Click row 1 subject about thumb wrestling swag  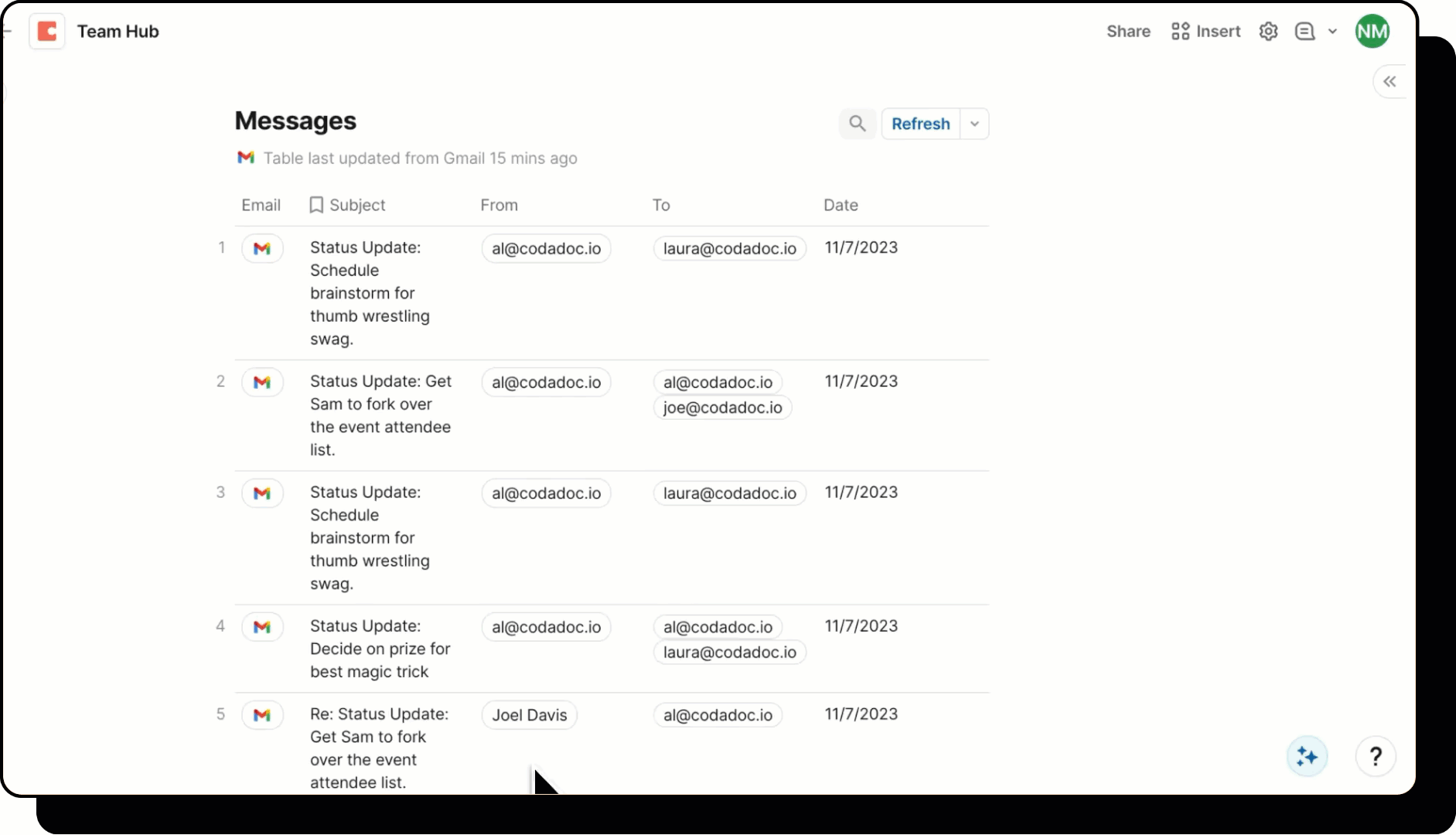(x=370, y=293)
